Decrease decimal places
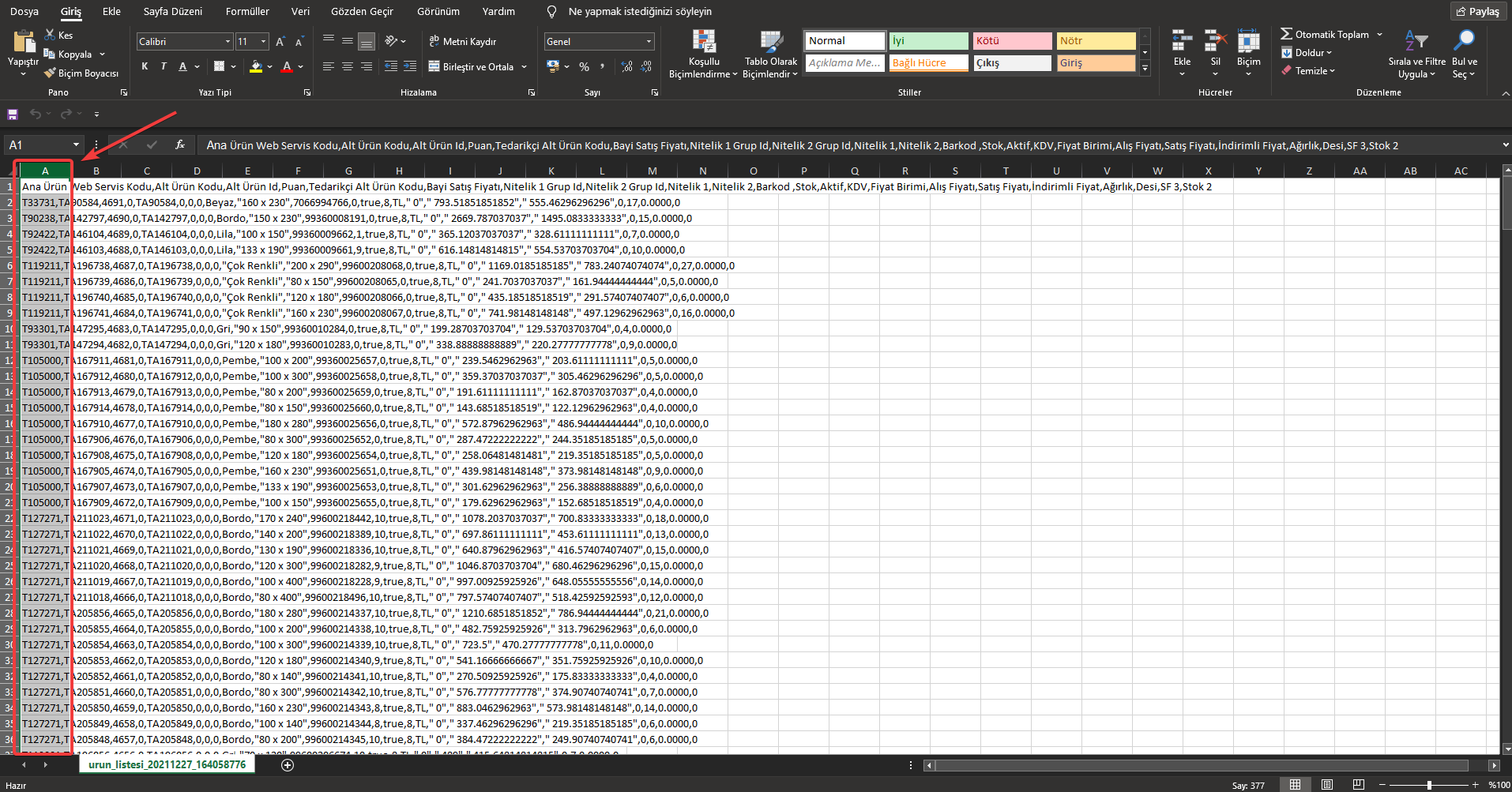Viewport: 1512px width, 792px height. coord(646,66)
